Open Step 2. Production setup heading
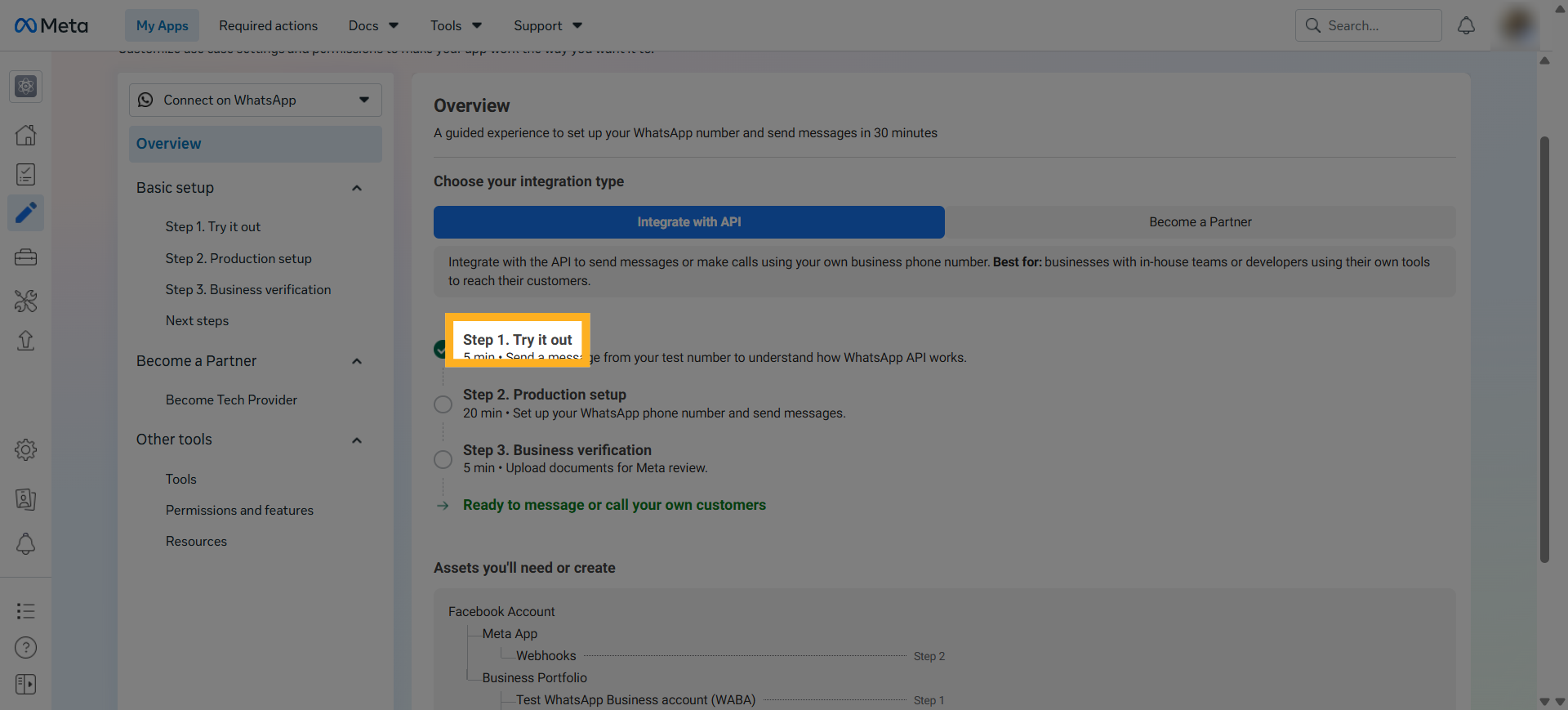 pos(545,395)
